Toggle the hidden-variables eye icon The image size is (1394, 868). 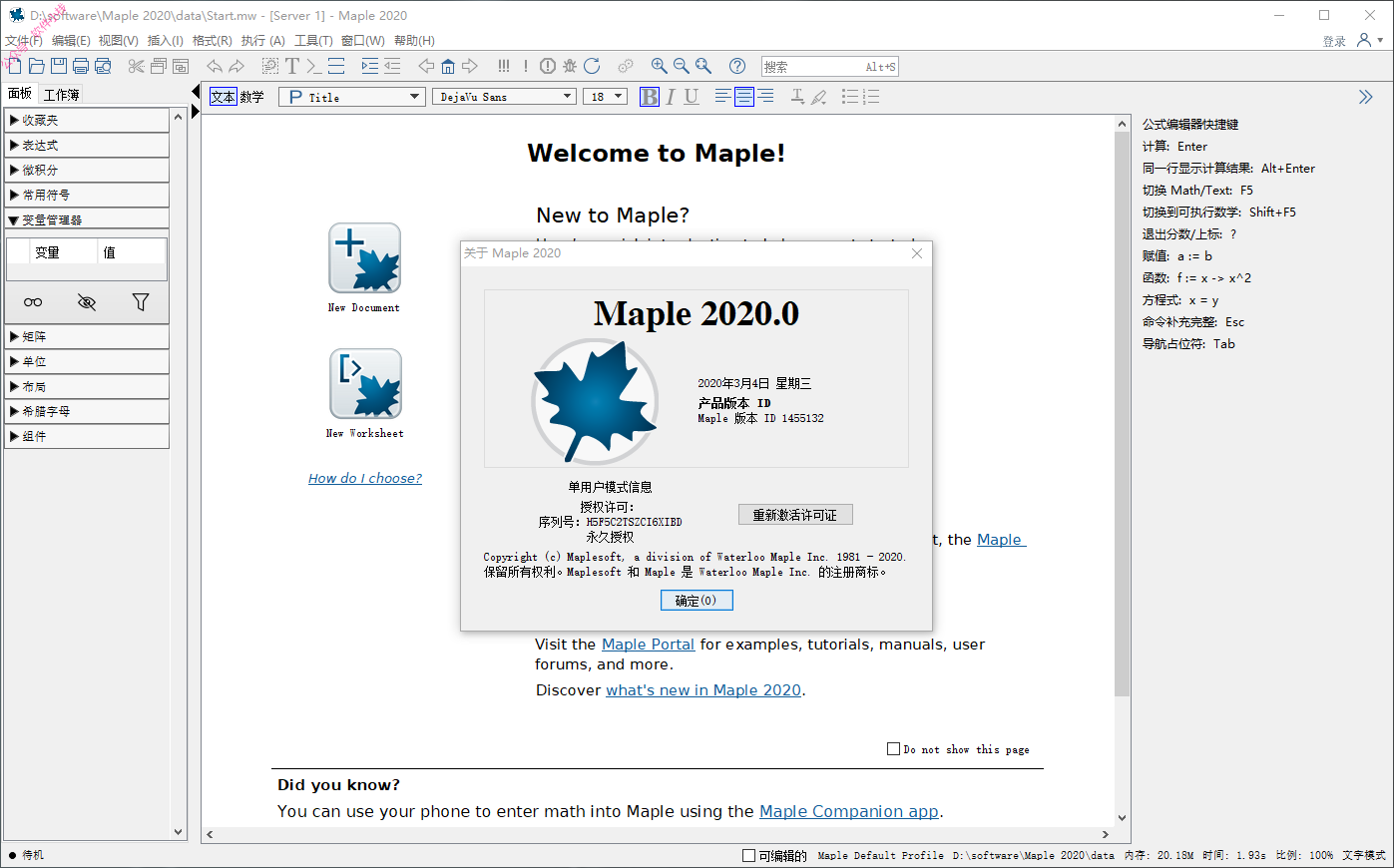click(87, 301)
